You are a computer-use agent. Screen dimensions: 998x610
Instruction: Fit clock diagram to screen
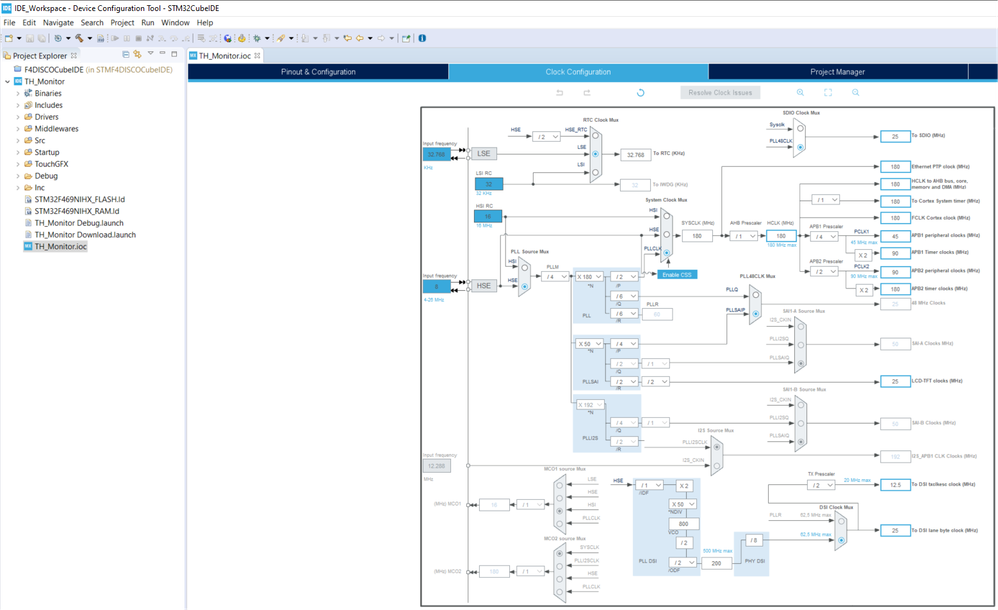tap(828, 92)
